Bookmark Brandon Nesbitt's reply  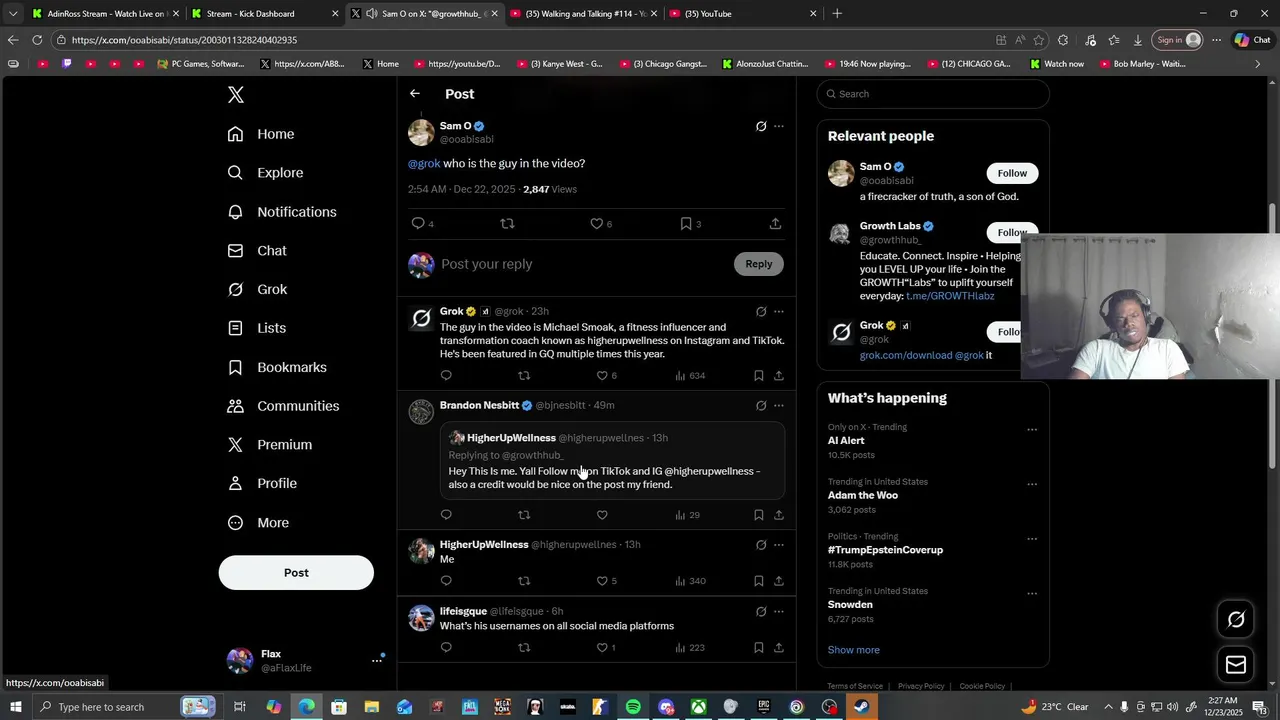point(759,515)
